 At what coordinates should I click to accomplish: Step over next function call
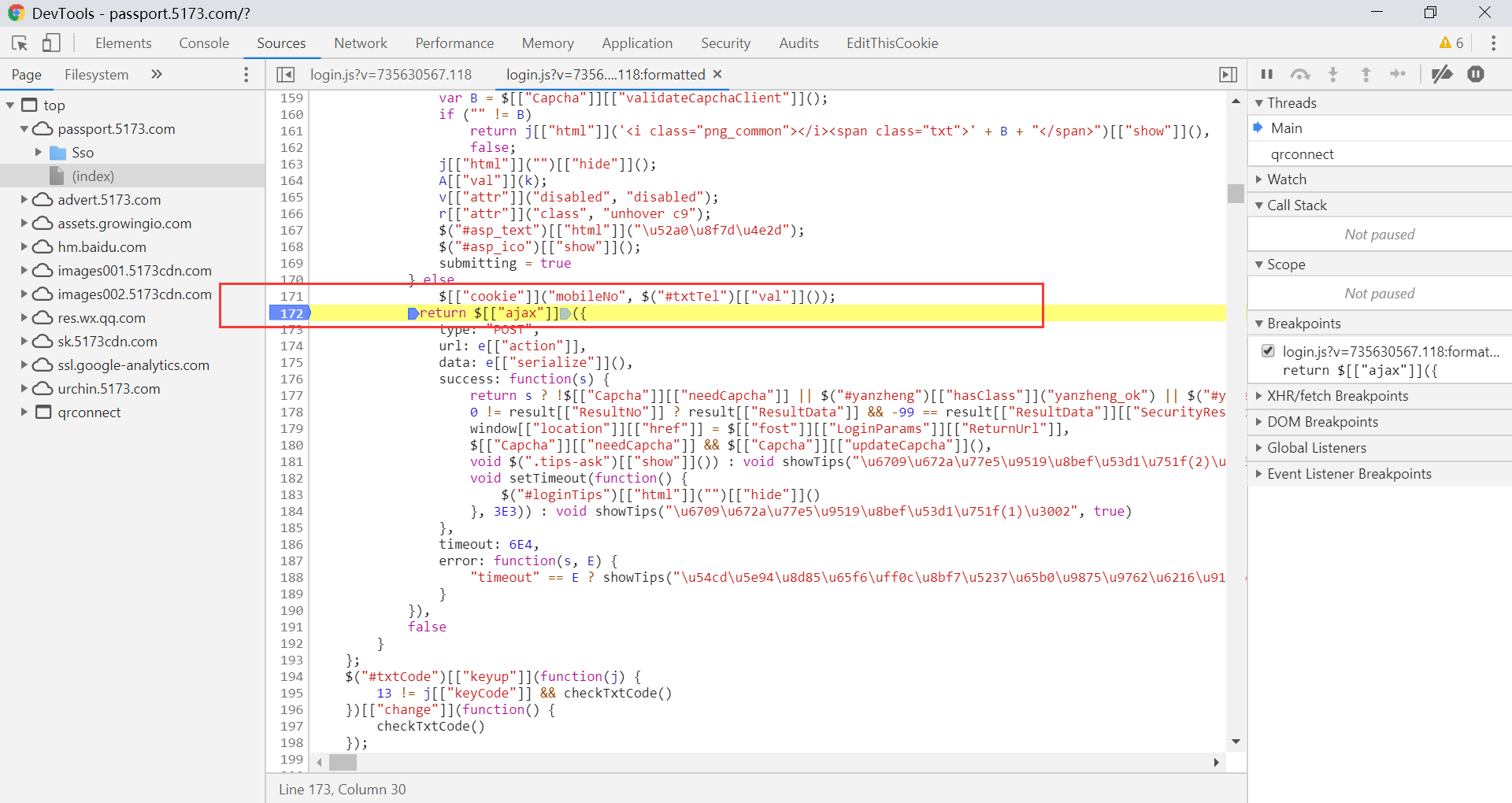tap(1300, 74)
